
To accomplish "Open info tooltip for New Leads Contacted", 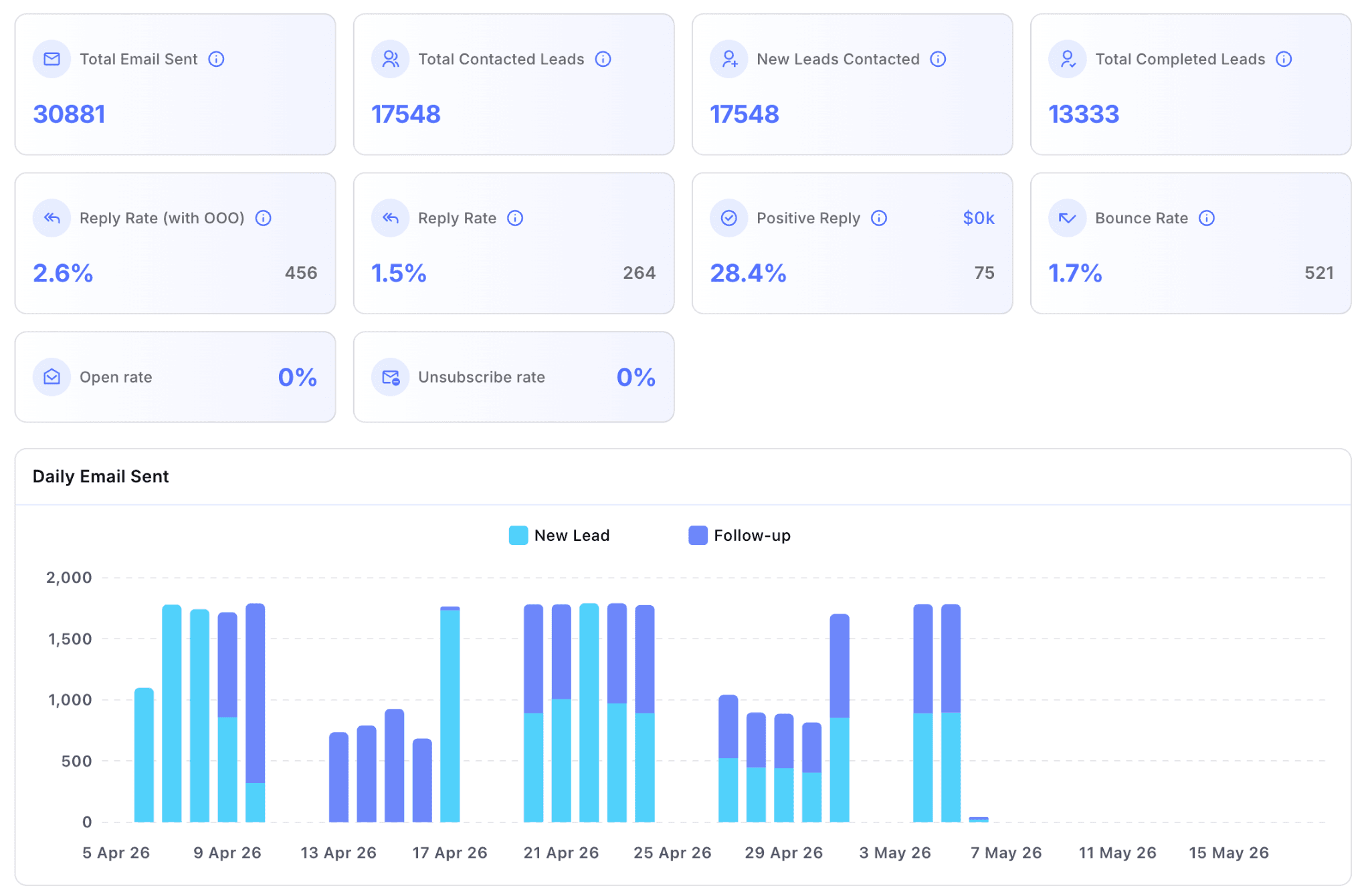I will [x=938, y=59].
